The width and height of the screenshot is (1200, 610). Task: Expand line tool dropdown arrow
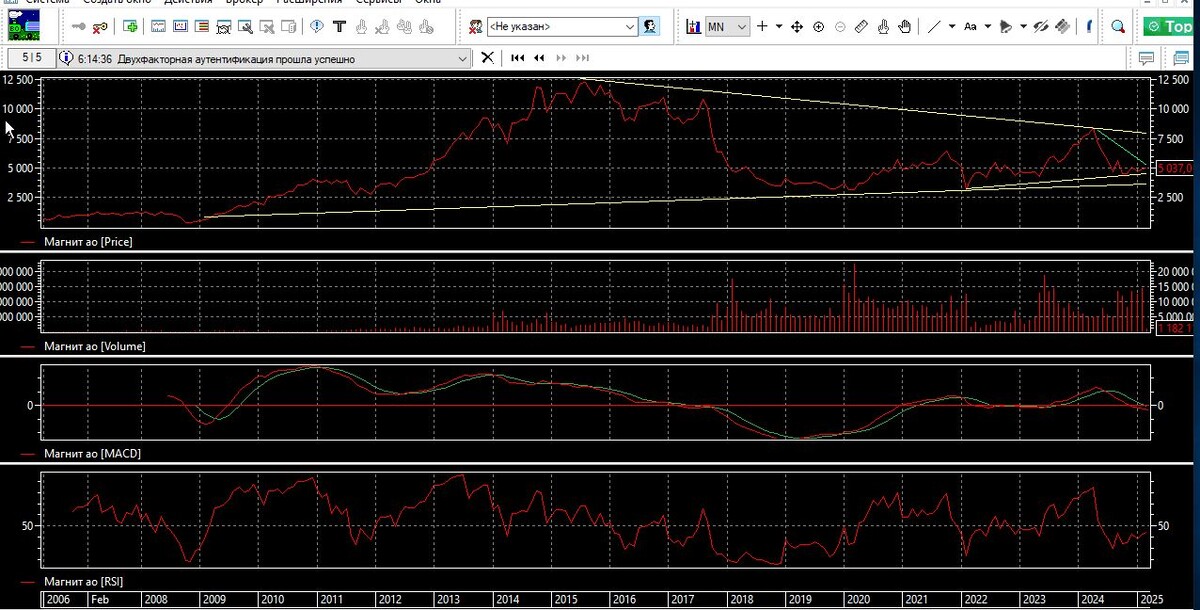951,27
